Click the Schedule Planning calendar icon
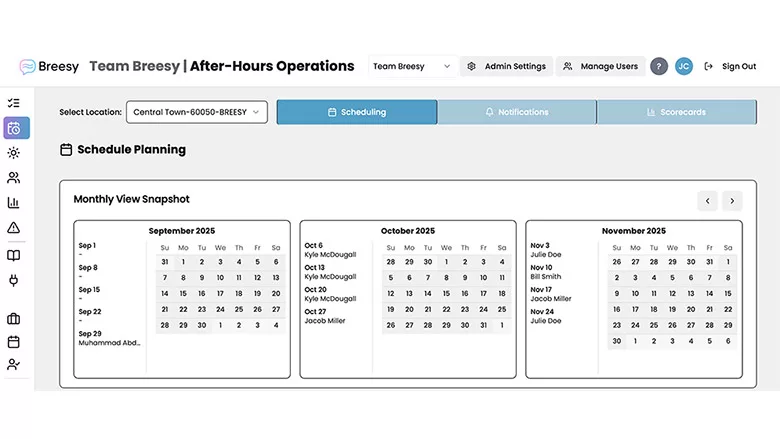 point(66,150)
